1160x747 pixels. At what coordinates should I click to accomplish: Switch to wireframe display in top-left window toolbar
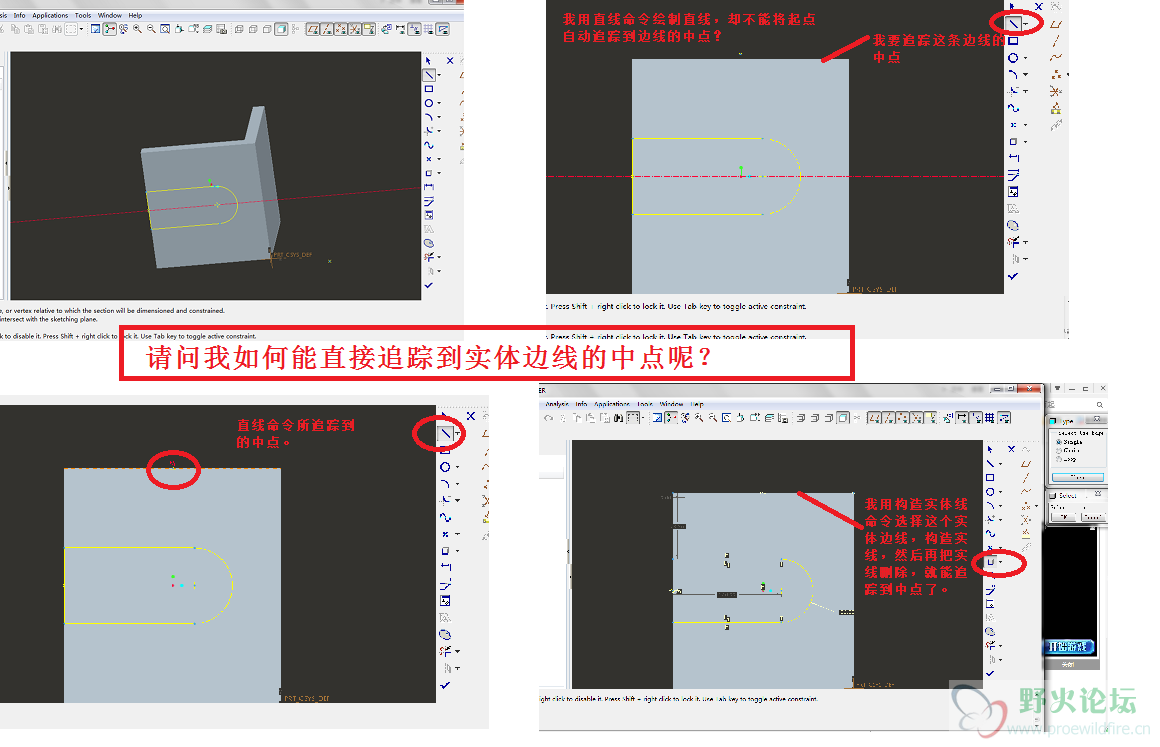coord(239,29)
